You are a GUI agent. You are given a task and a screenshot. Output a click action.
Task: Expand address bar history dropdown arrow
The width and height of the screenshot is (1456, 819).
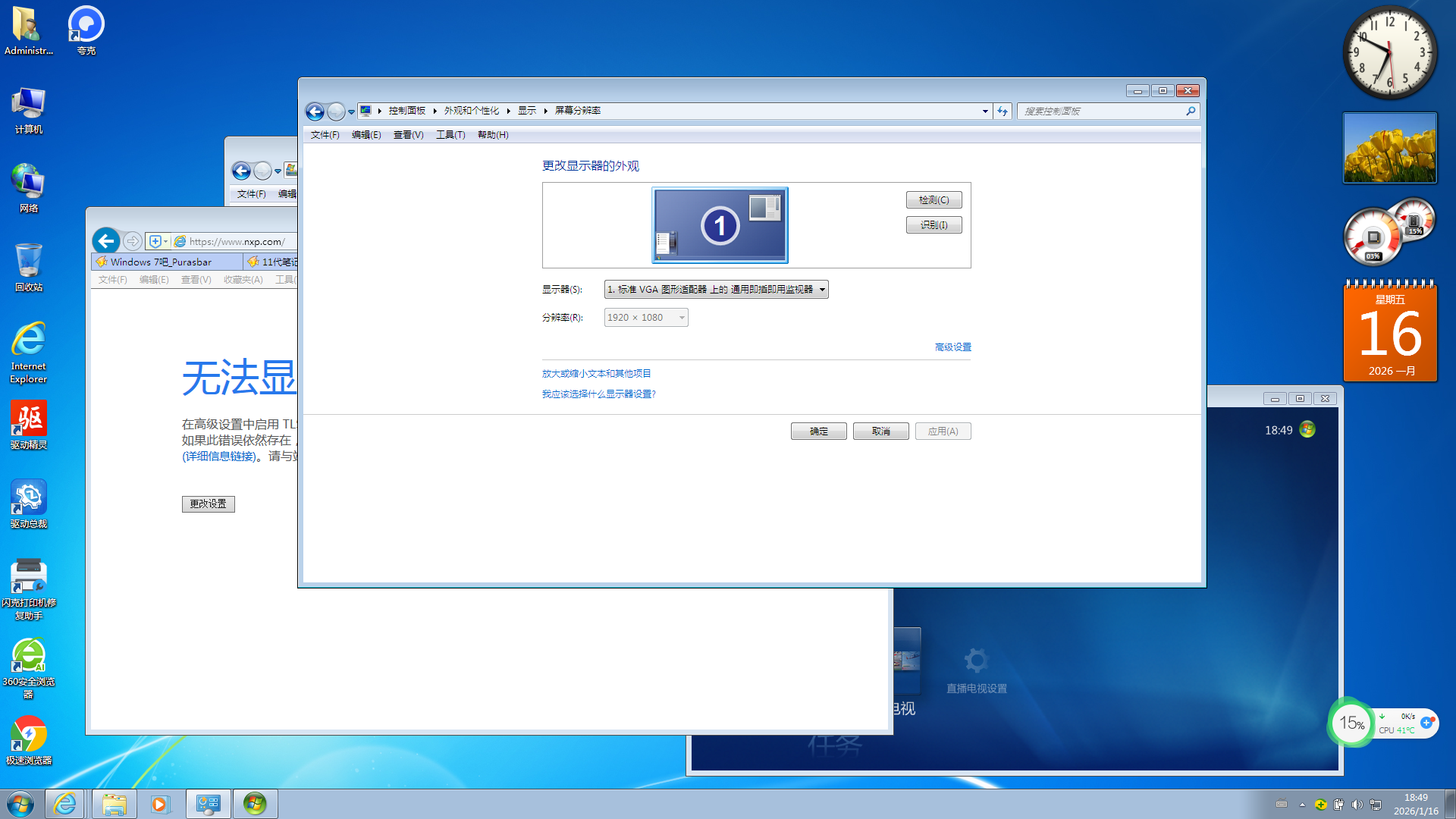coord(985,111)
